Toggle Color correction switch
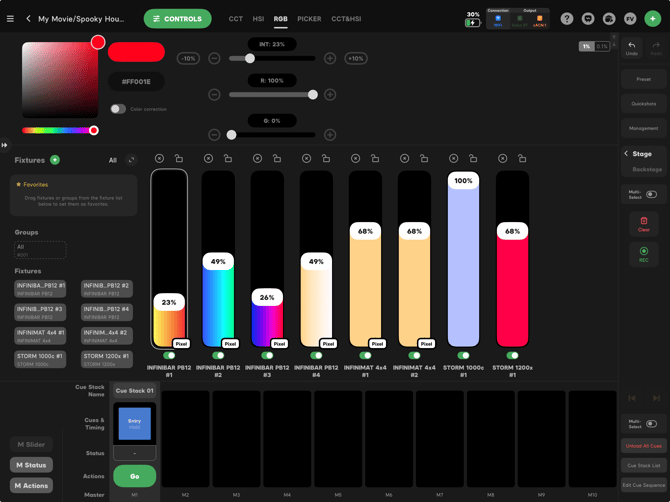Viewport: 670px width, 502px height. (118, 109)
